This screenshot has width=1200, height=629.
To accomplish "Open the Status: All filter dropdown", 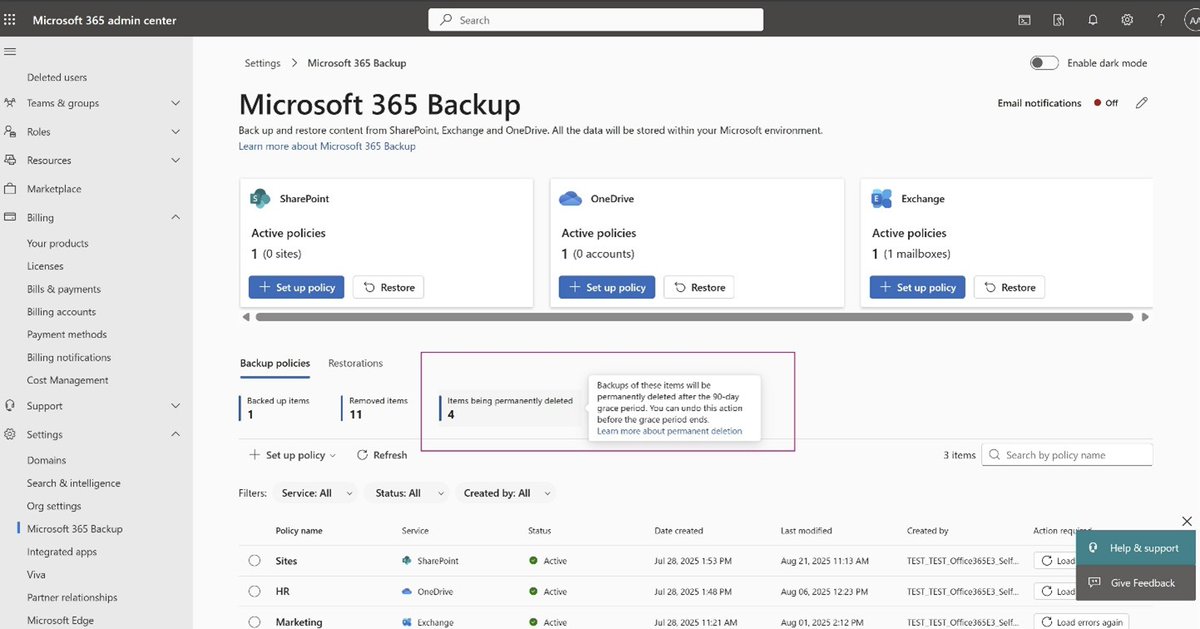I will coord(407,493).
